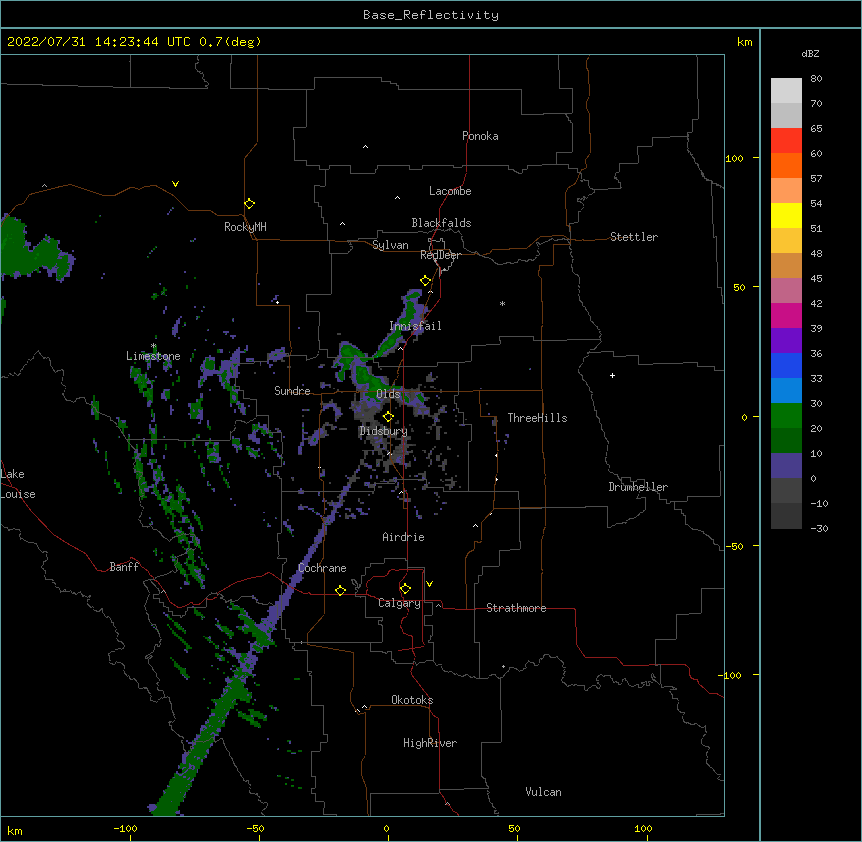The width and height of the screenshot is (862, 842).
Task: Click the yellow diamond between Olds and Didsbury
Action: coord(388,417)
